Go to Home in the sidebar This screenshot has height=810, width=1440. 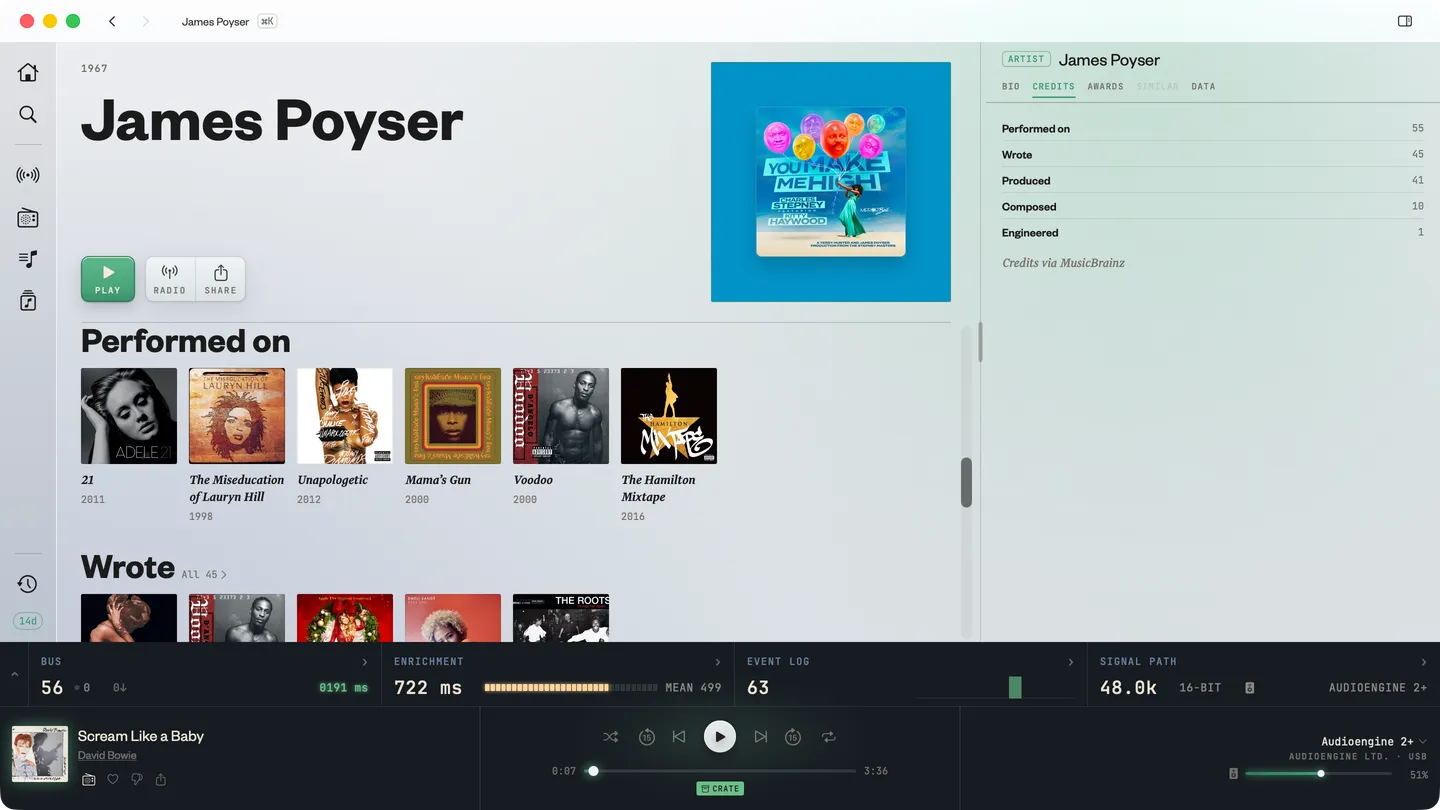(x=28, y=72)
